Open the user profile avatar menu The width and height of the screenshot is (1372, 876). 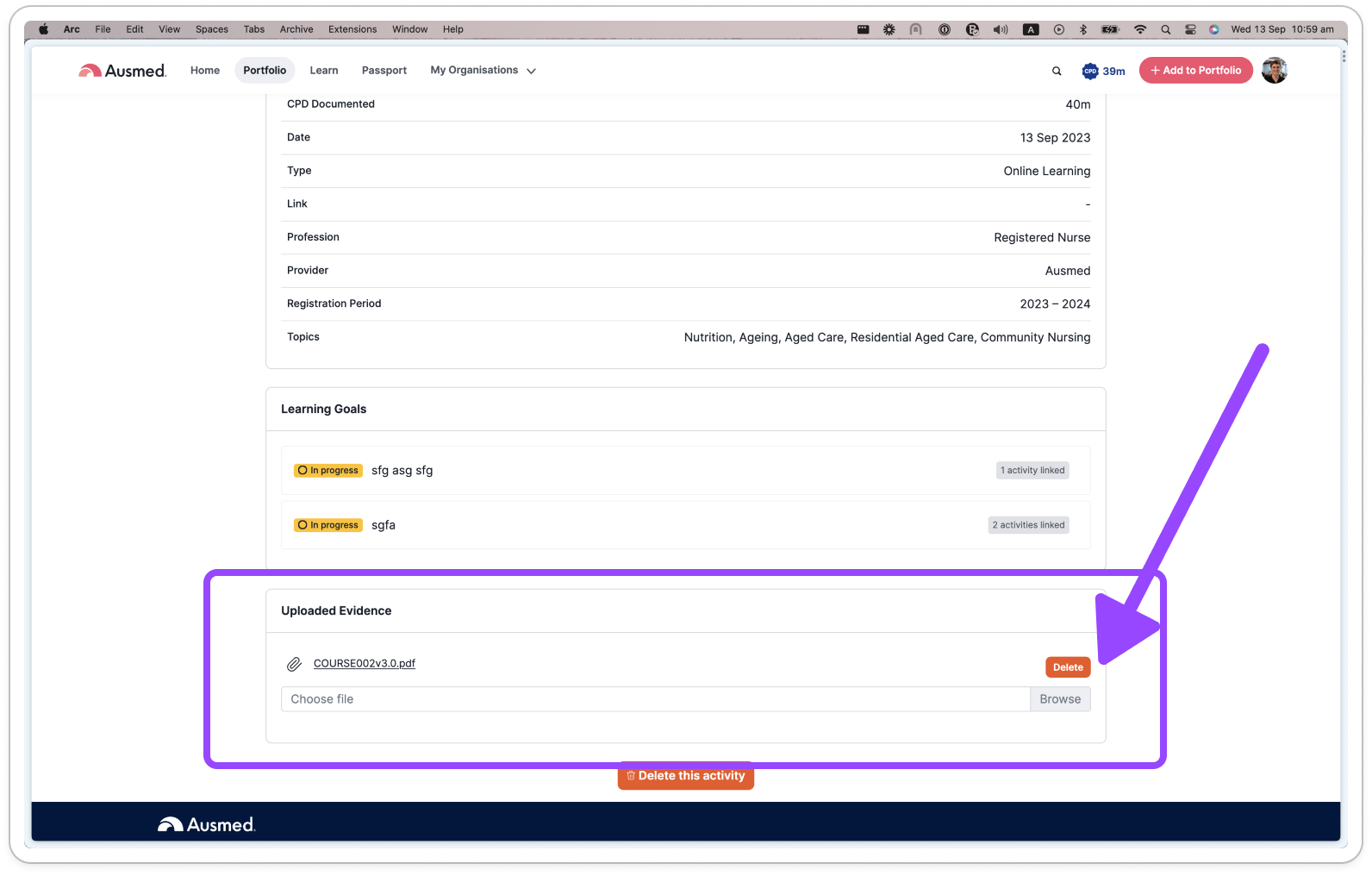pos(1275,71)
